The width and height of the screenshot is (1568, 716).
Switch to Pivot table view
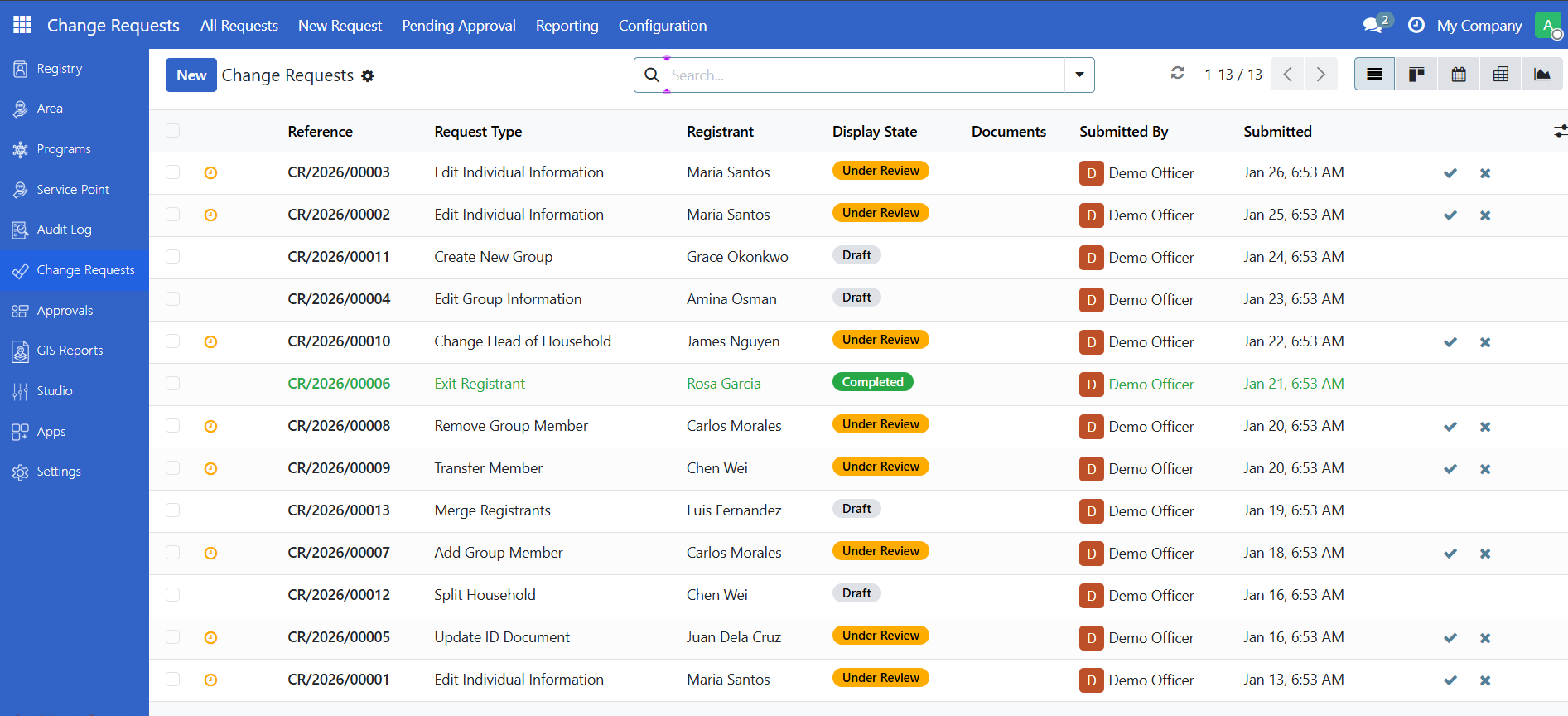click(1500, 75)
